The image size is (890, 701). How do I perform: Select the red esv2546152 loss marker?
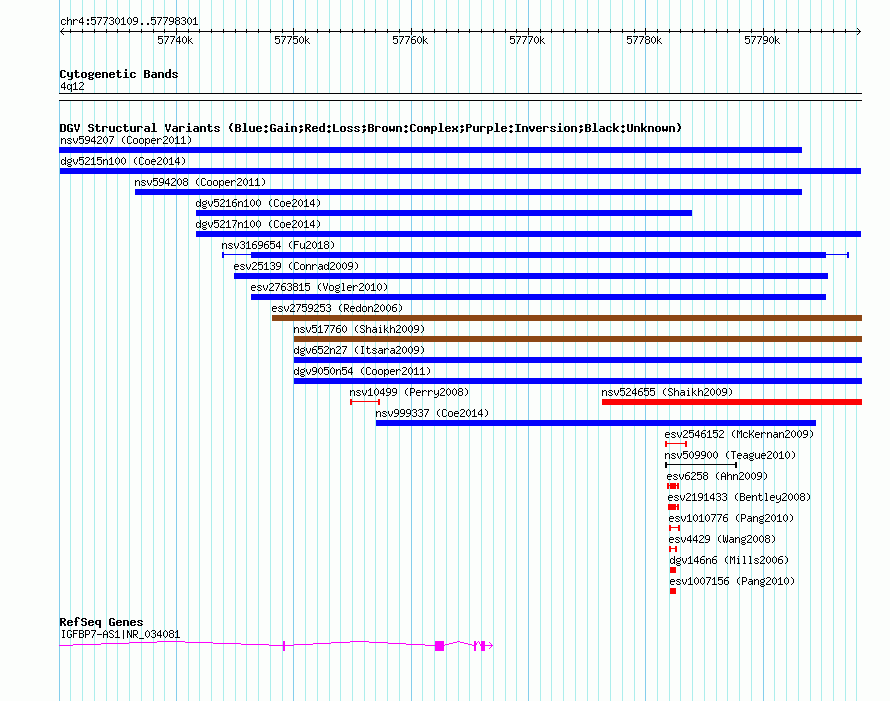pos(676,444)
